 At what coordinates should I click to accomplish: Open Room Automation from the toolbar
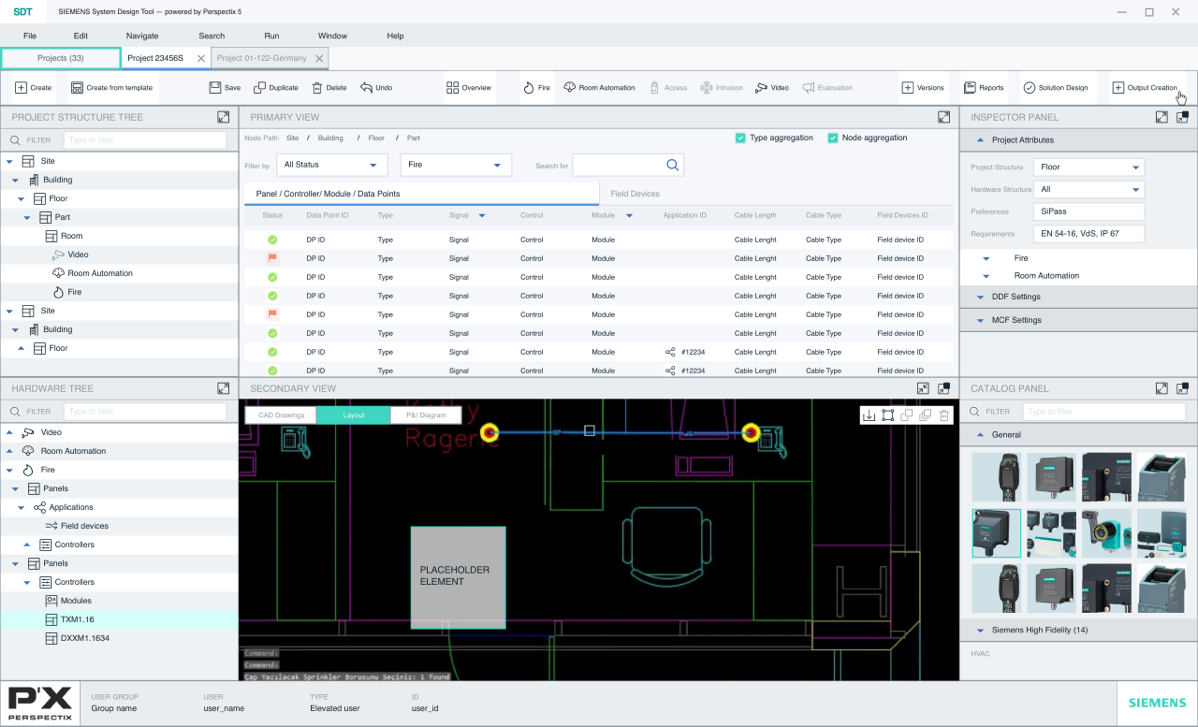598,87
